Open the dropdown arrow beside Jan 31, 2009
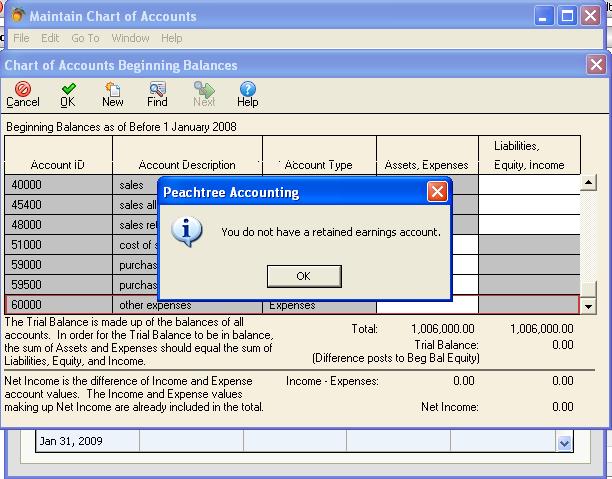 [x=564, y=443]
